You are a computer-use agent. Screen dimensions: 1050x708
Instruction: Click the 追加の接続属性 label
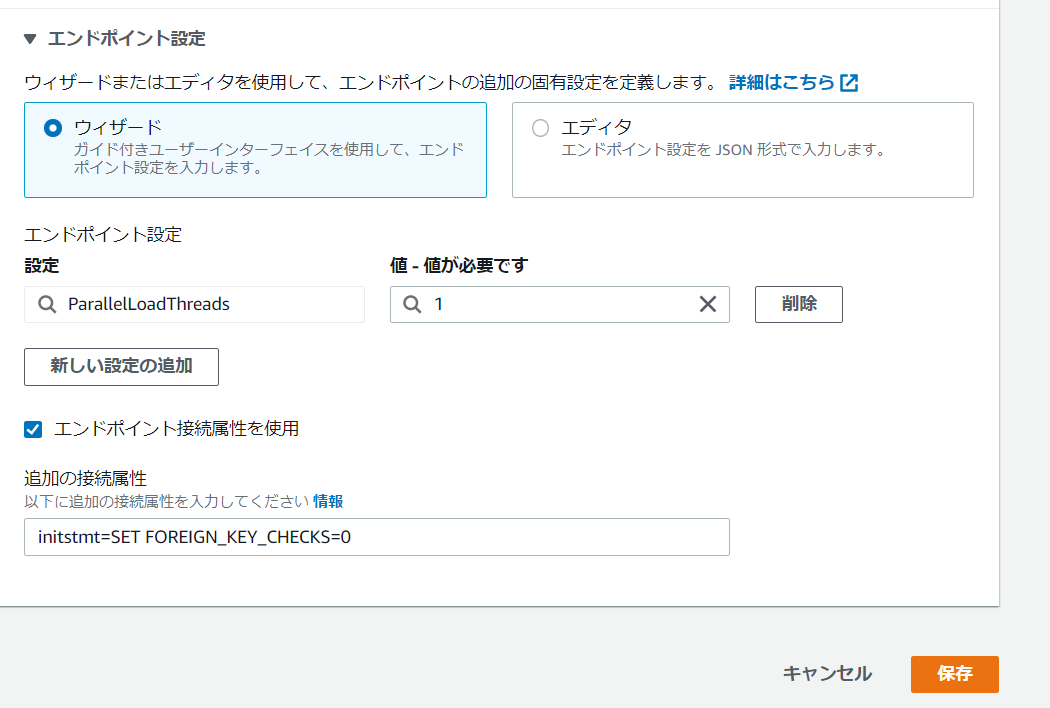tap(85, 478)
